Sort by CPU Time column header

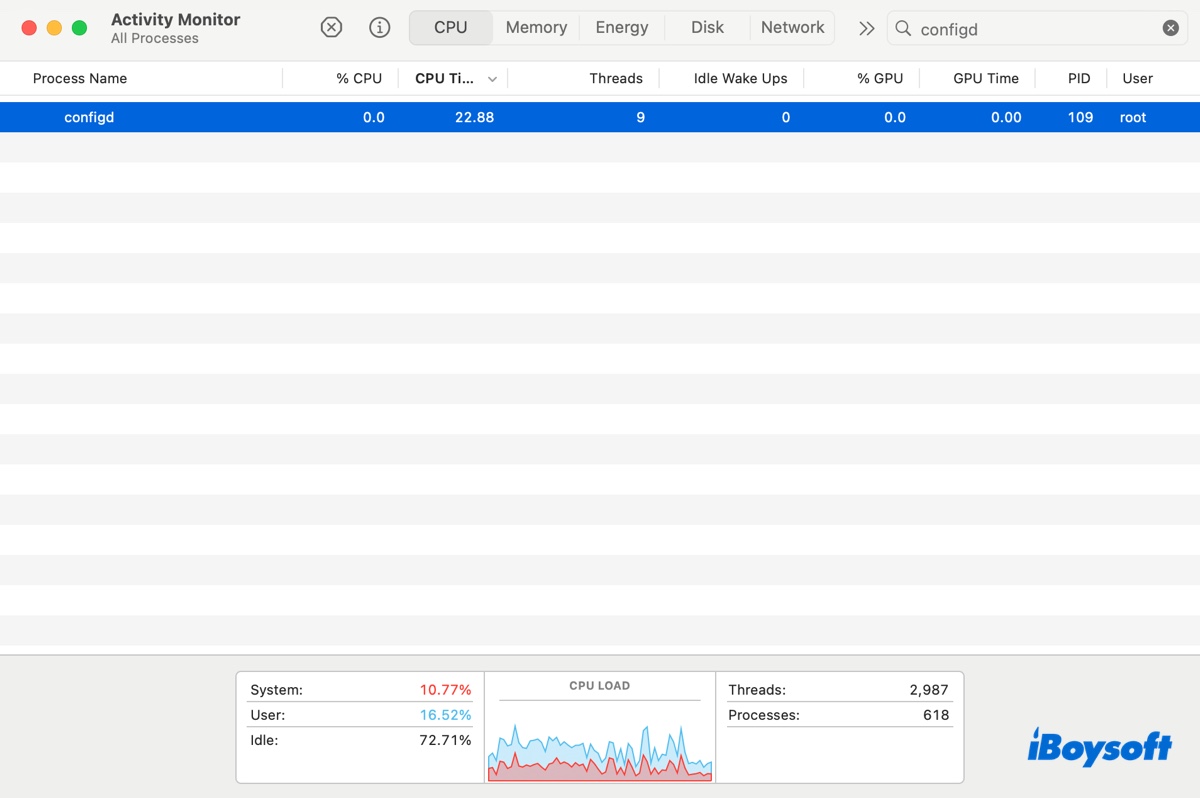pyautogui.click(x=444, y=78)
